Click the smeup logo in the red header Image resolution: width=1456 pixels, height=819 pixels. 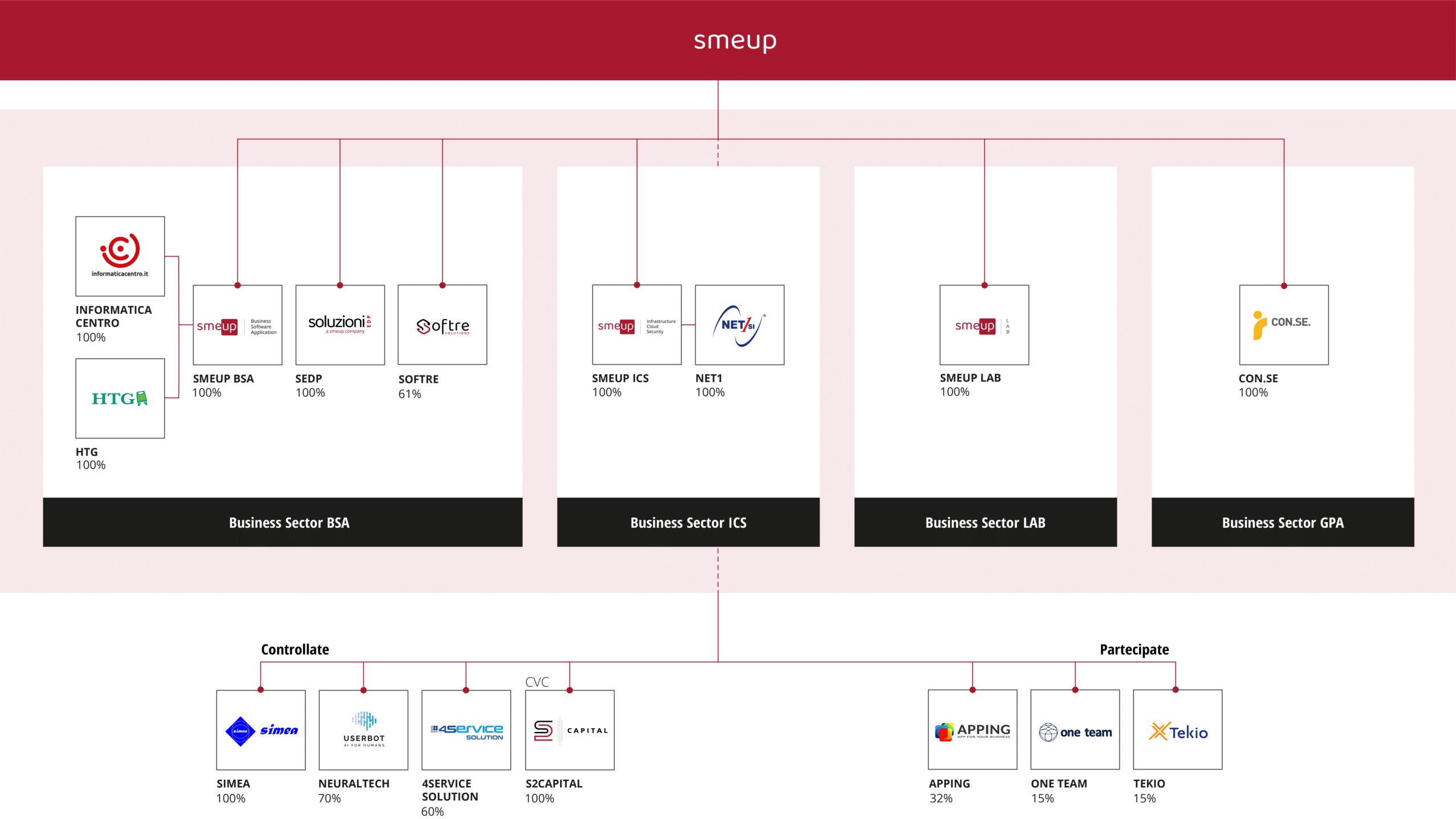[x=735, y=42]
